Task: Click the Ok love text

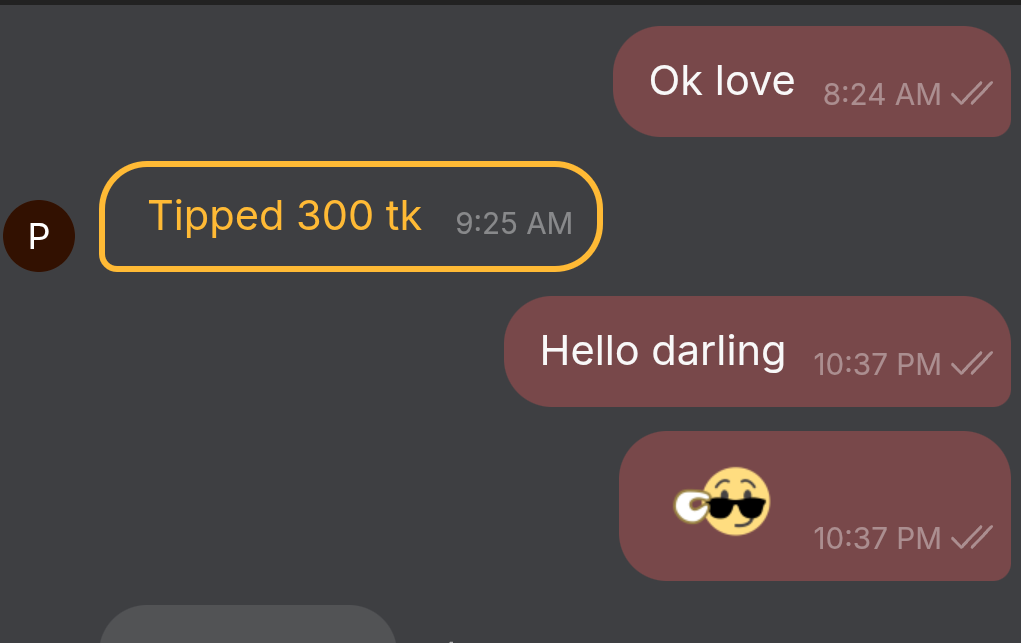Action: (722, 81)
